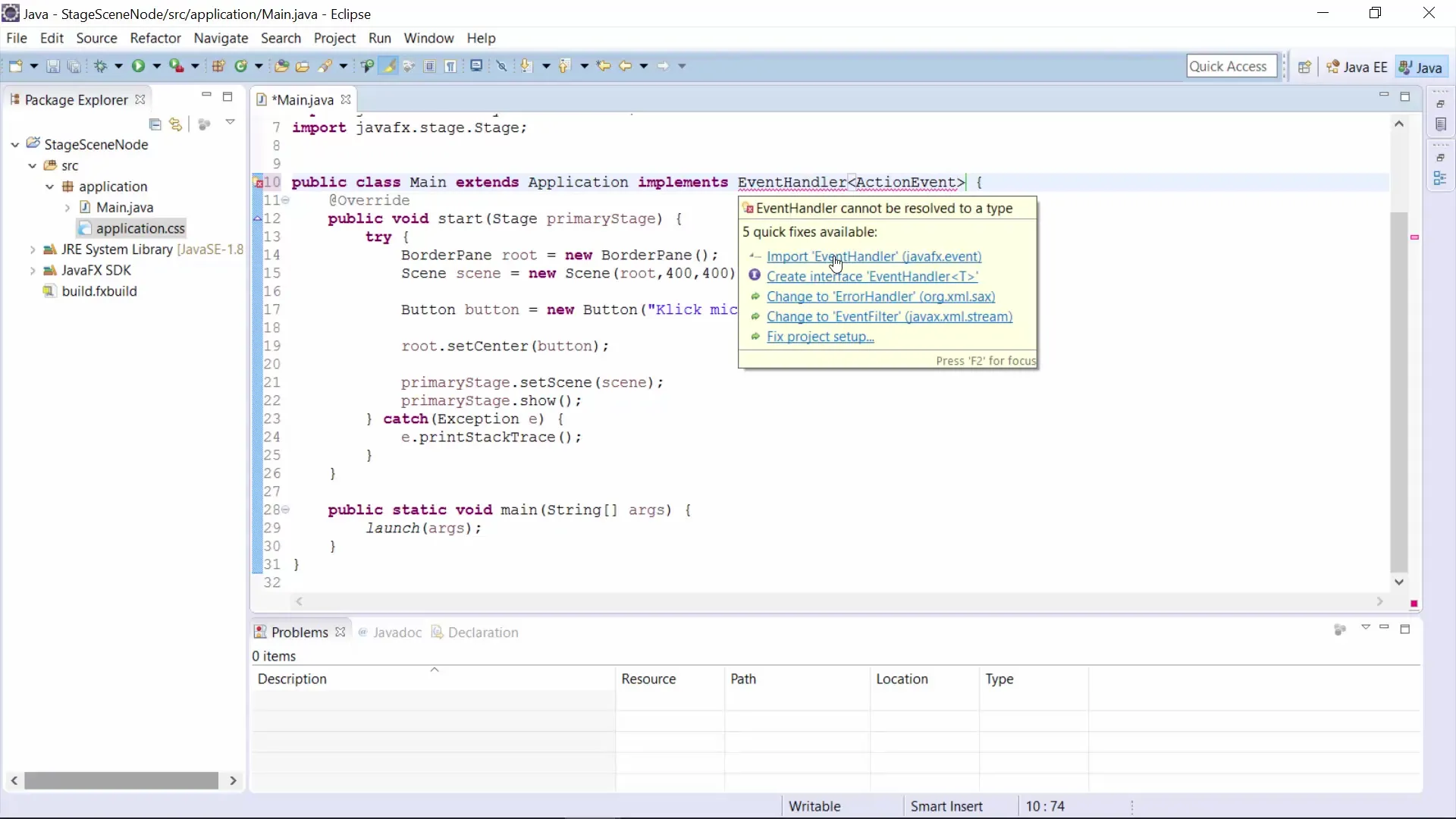1456x819 pixels.
Task: Open the Project menu
Action: pos(334,38)
